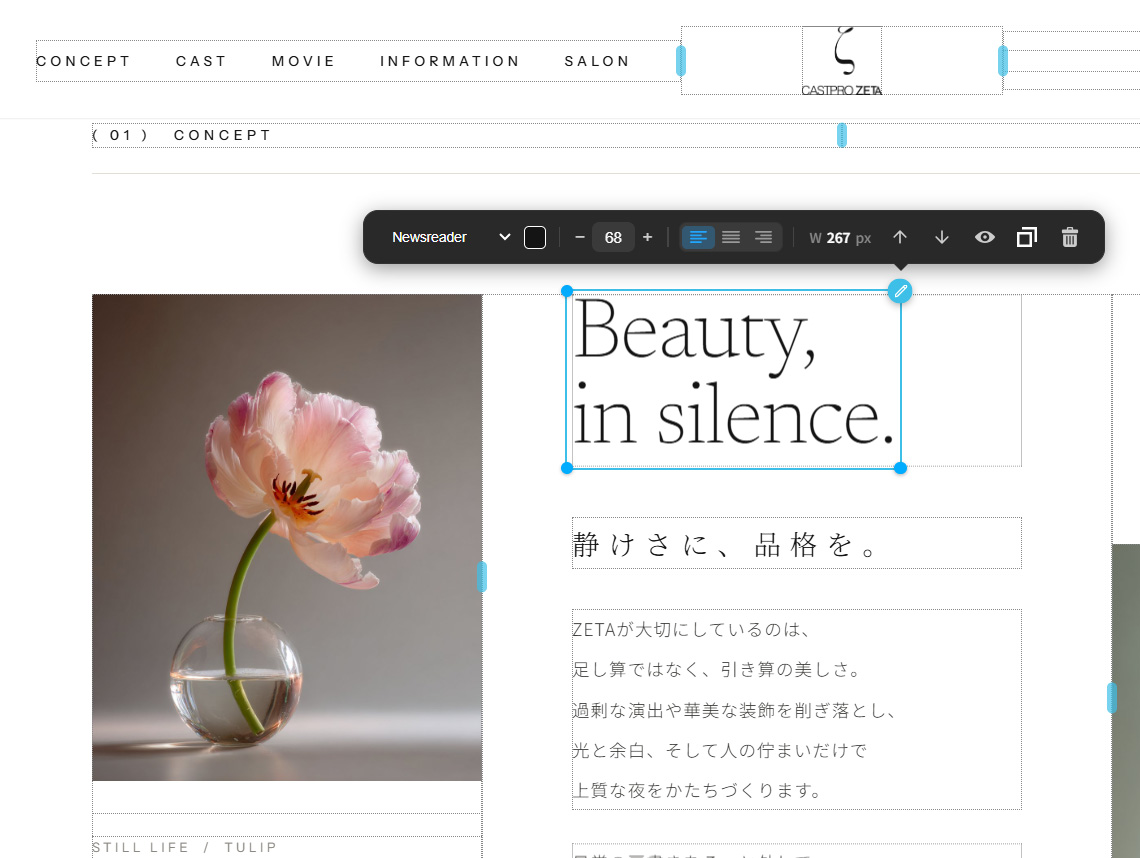
Task: Select the tulip still life image
Action: [x=287, y=537]
